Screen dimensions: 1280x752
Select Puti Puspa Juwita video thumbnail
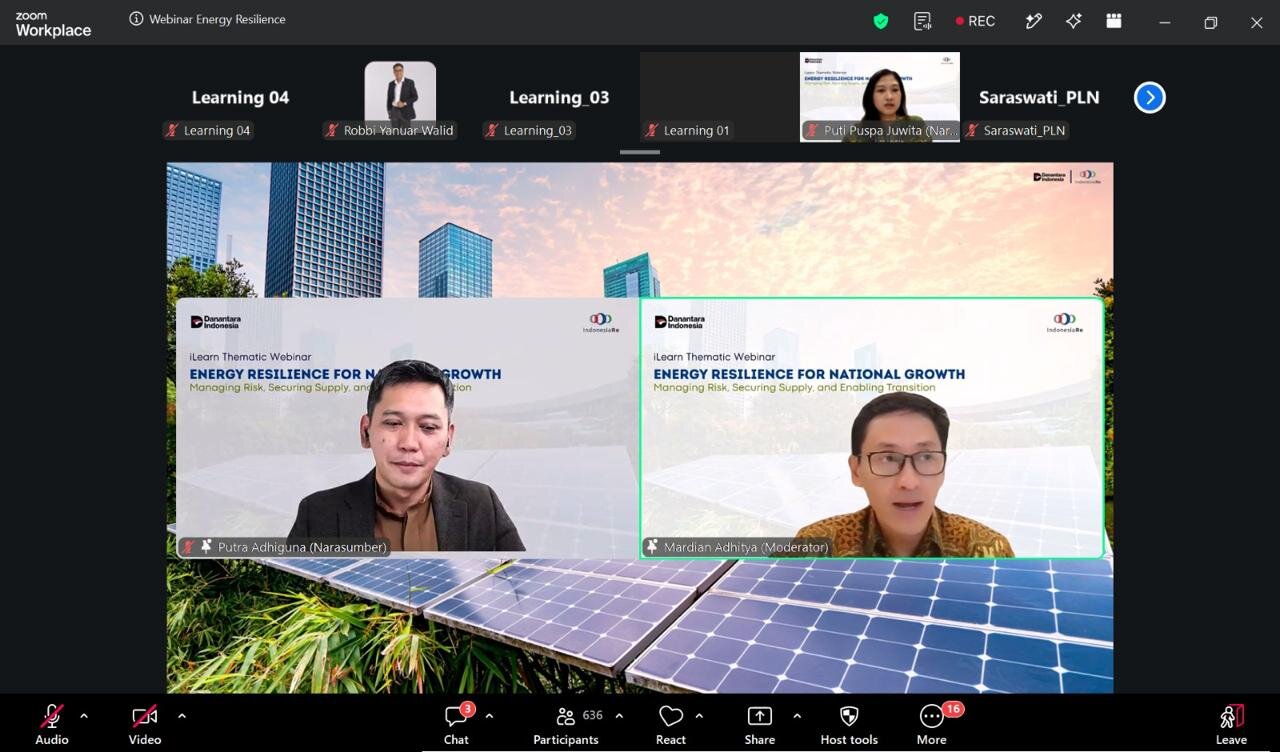tap(880, 97)
